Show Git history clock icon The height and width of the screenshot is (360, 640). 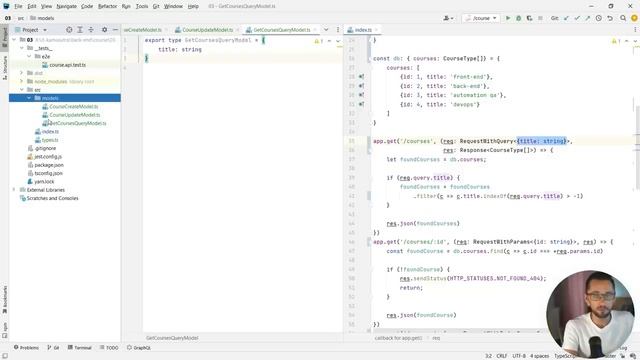598,18
